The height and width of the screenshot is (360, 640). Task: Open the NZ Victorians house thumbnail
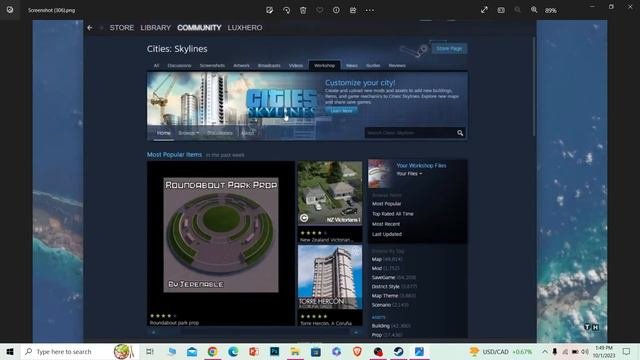[330, 193]
